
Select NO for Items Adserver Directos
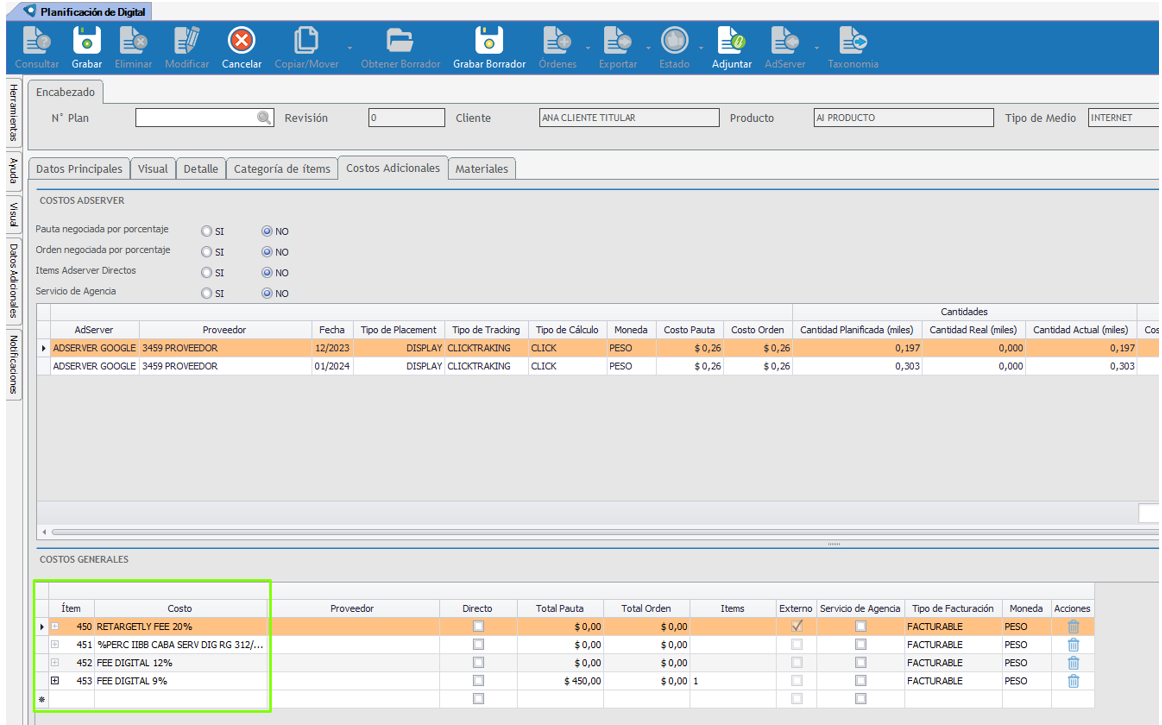[267, 273]
